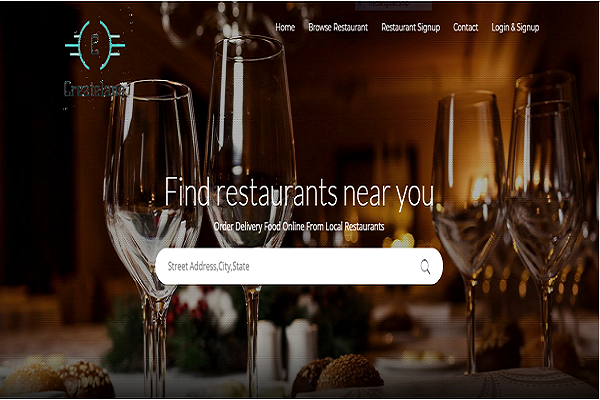Submit the address search via magnifier

coord(425,266)
